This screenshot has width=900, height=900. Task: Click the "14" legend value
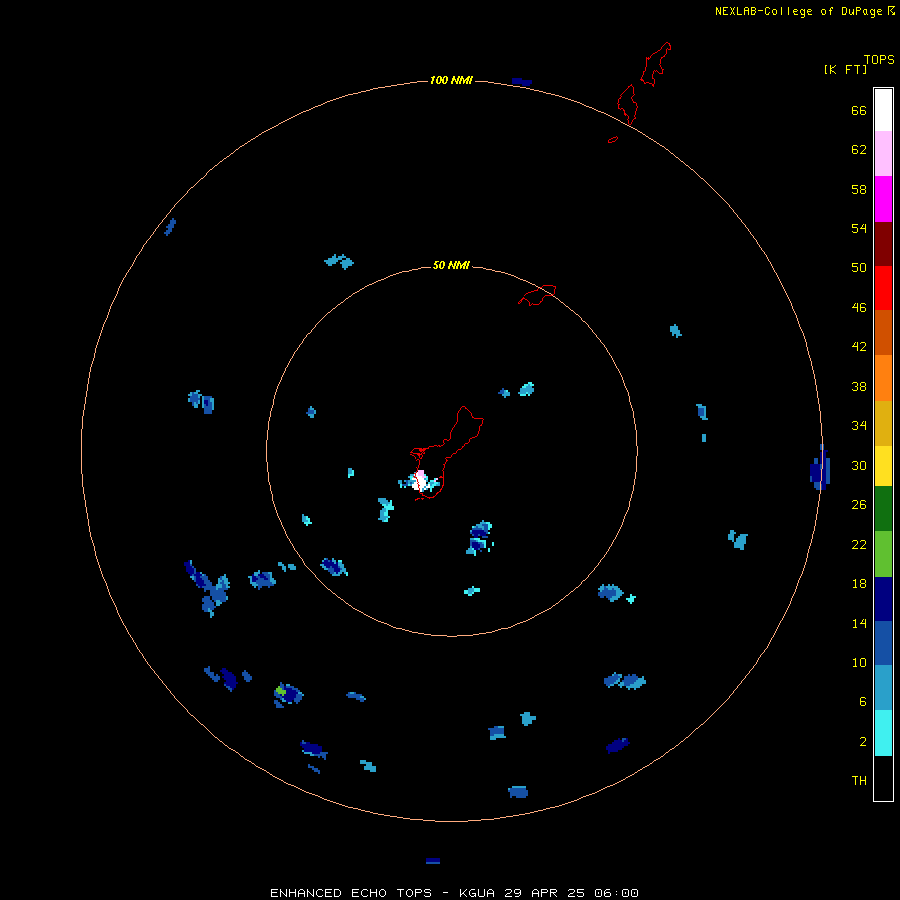[x=859, y=623]
